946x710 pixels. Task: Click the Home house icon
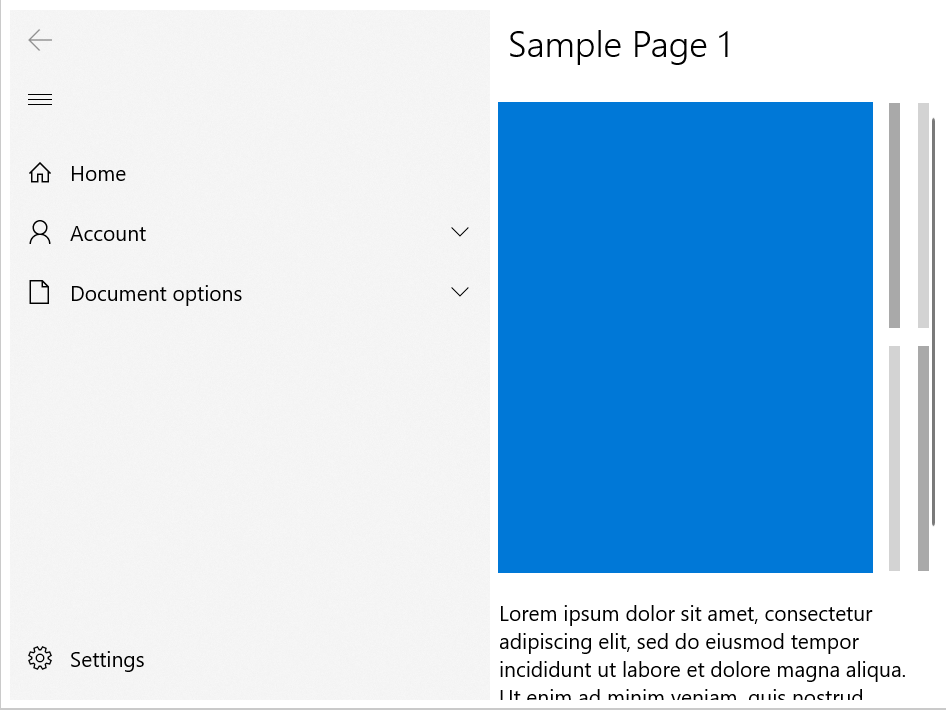click(40, 173)
